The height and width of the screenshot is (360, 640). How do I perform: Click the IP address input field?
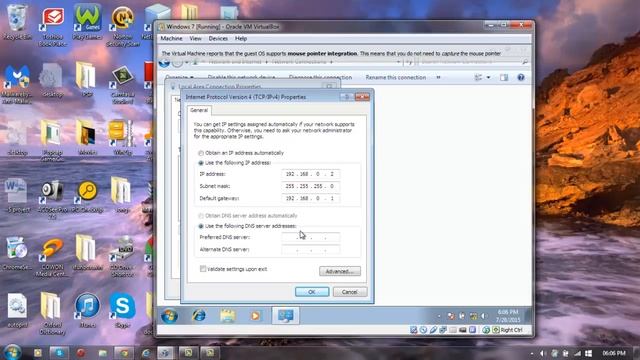coord(310,174)
